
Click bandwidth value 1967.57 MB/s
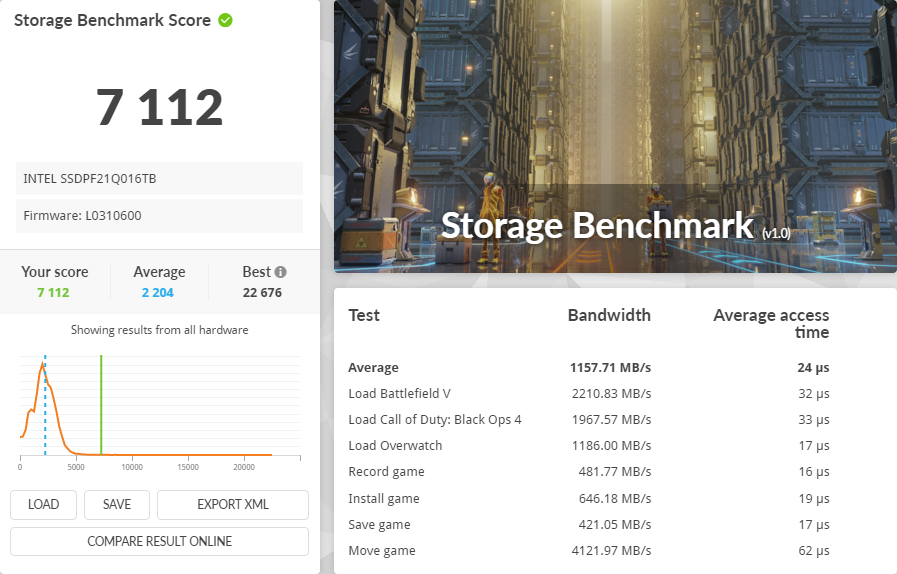tap(612, 419)
